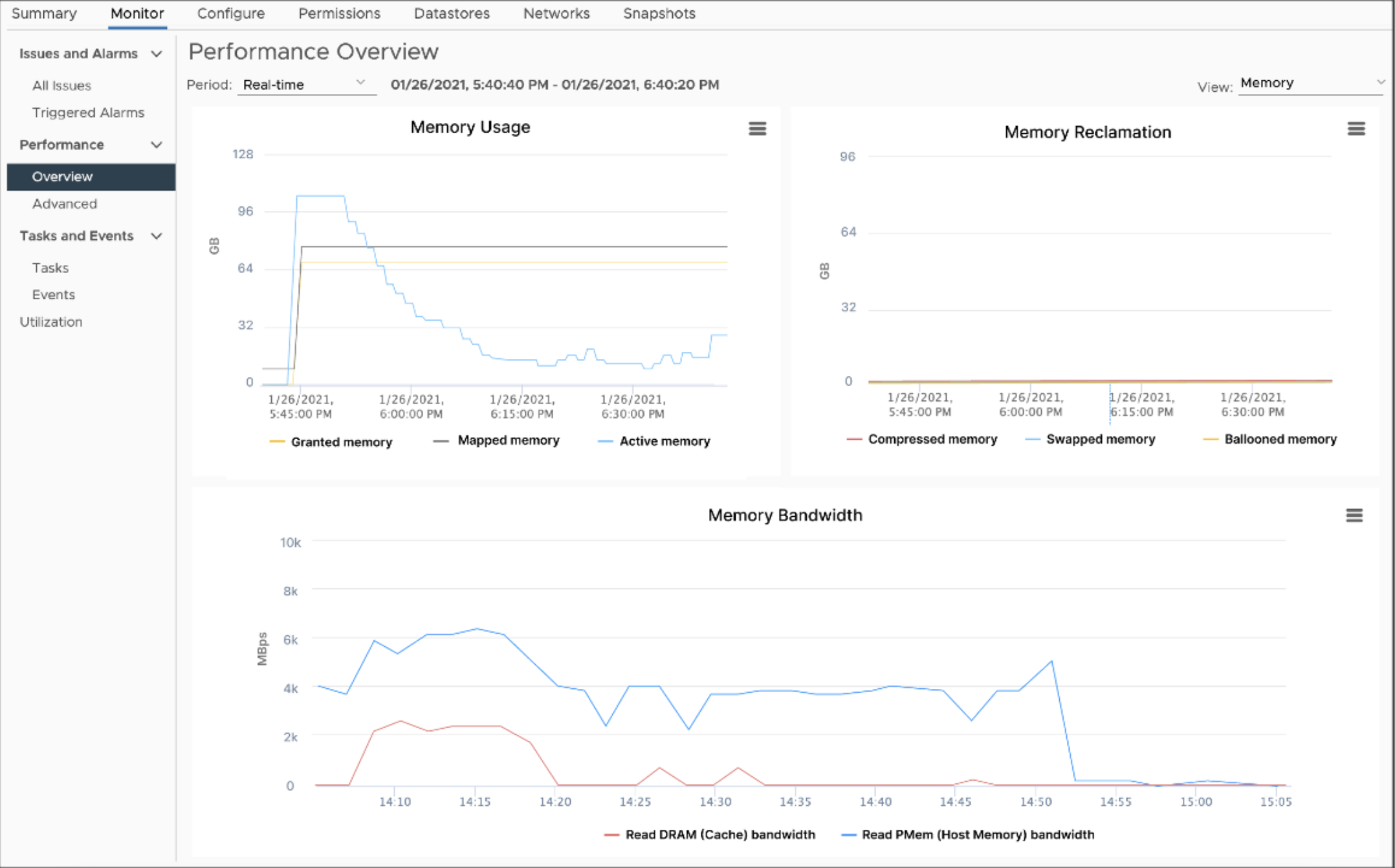Navigate to Triggered Alarms section
This screenshot has height=868, width=1395.
(x=88, y=112)
